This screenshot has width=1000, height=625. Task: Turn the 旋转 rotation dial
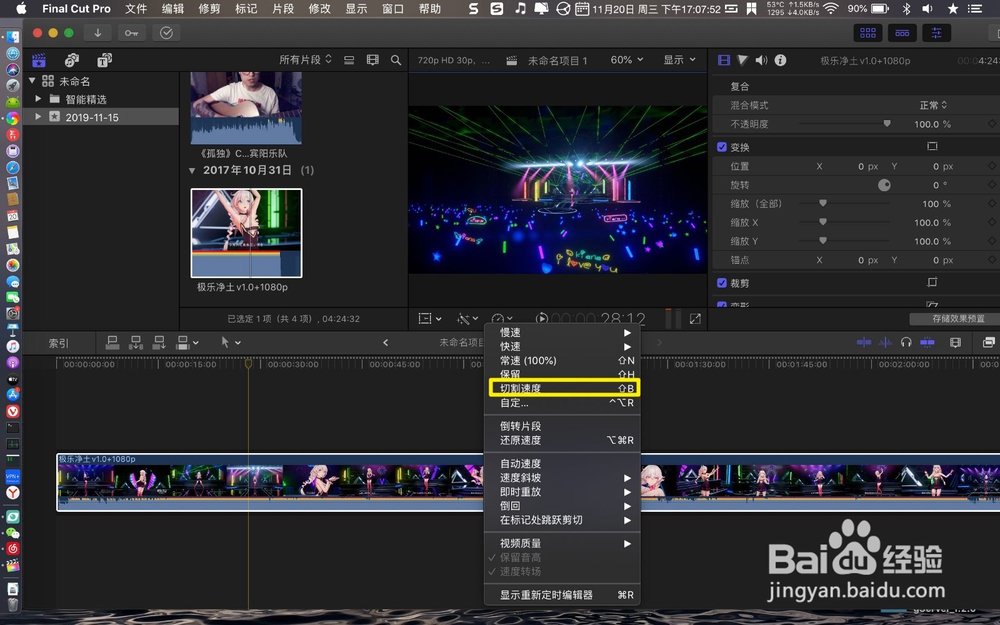pos(884,185)
